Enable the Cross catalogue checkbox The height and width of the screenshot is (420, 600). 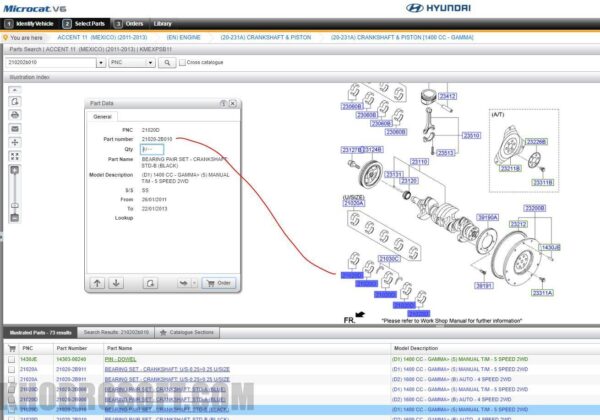click(183, 62)
